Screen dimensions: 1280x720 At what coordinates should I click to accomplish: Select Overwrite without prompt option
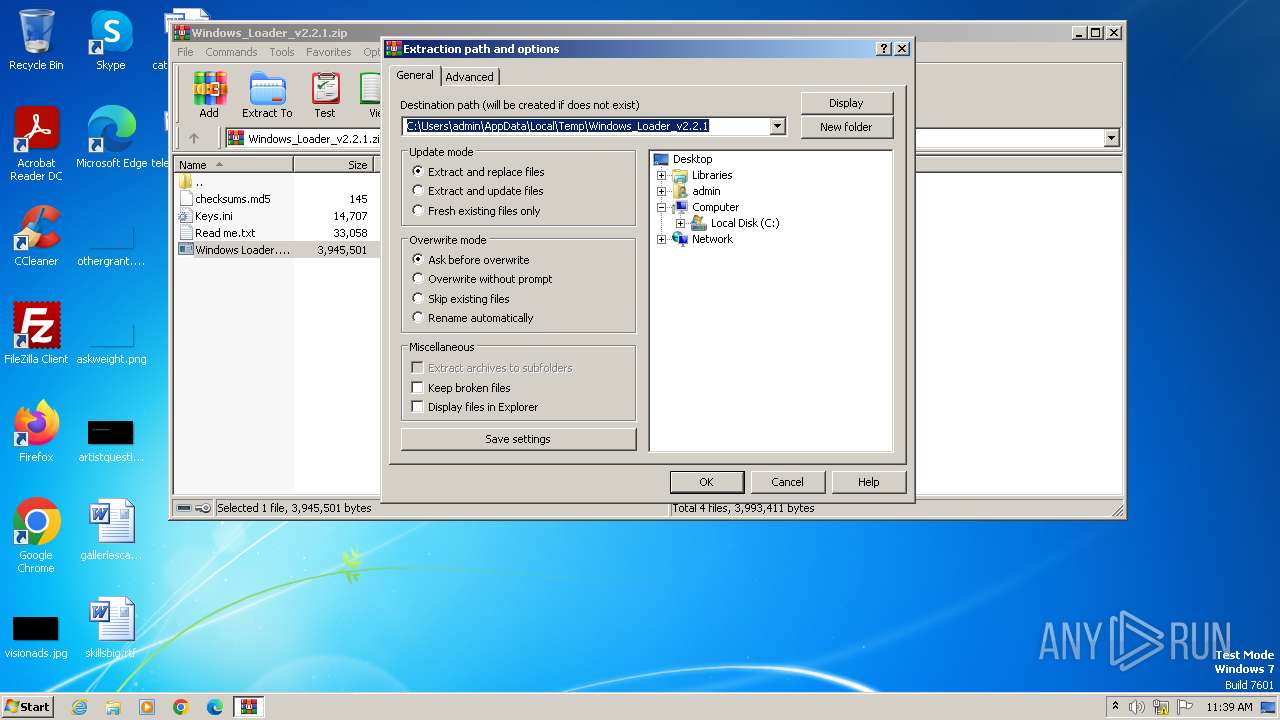pyautogui.click(x=482, y=279)
